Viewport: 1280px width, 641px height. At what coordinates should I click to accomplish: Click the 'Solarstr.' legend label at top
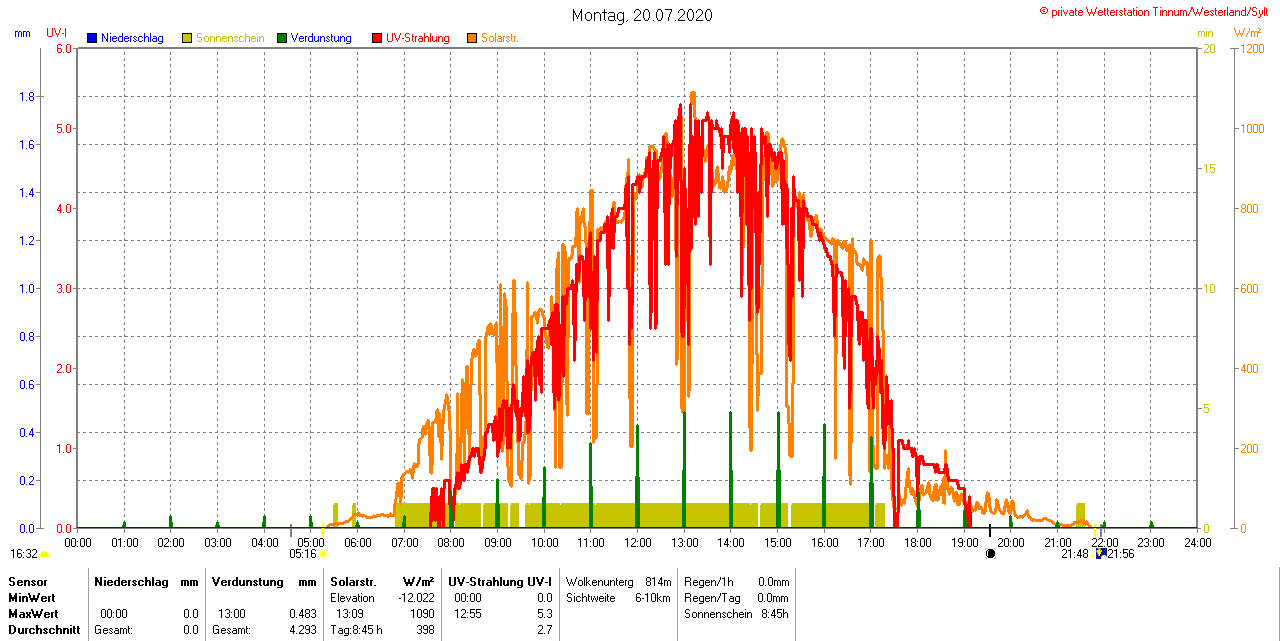pos(500,38)
